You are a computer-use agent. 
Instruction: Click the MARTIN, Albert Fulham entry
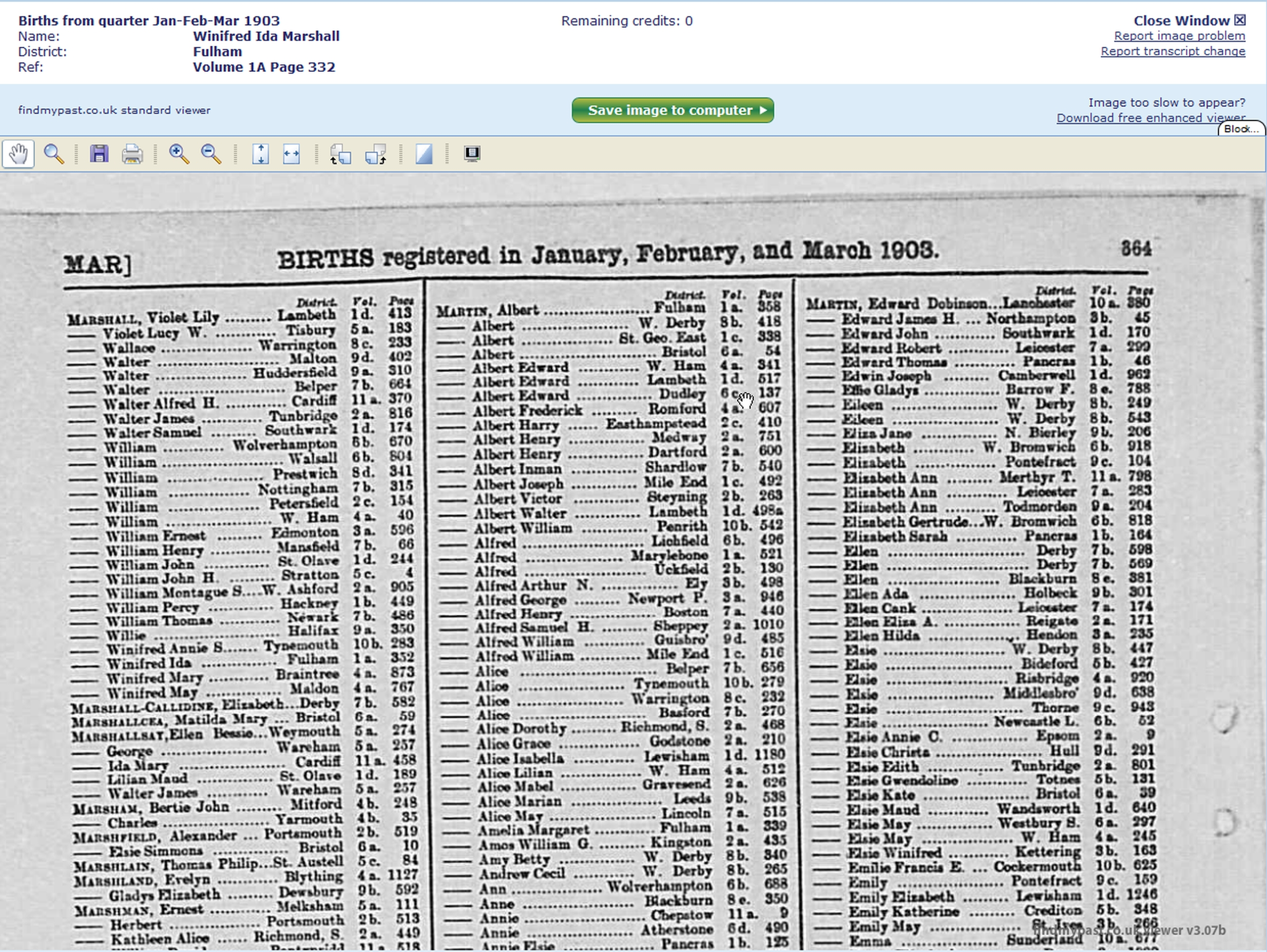[x=609, y=309]
